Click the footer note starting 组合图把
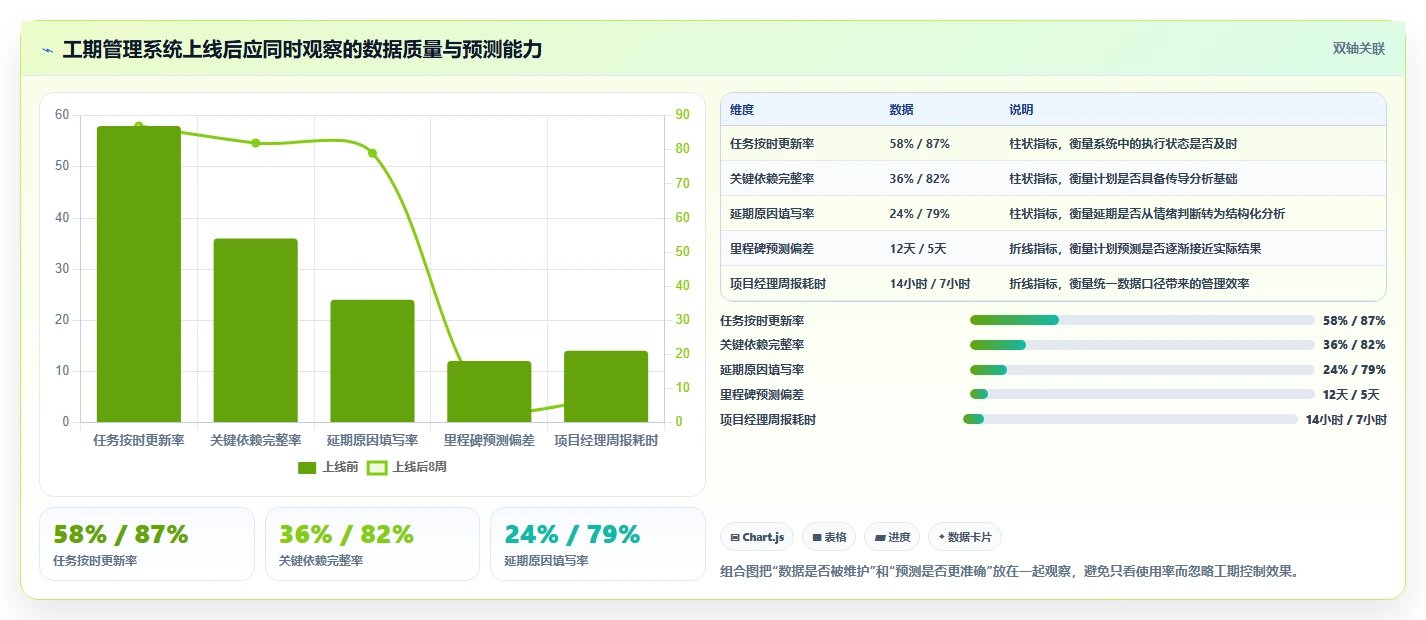Screen dimensions: 1426x620 coord(1011,572)
